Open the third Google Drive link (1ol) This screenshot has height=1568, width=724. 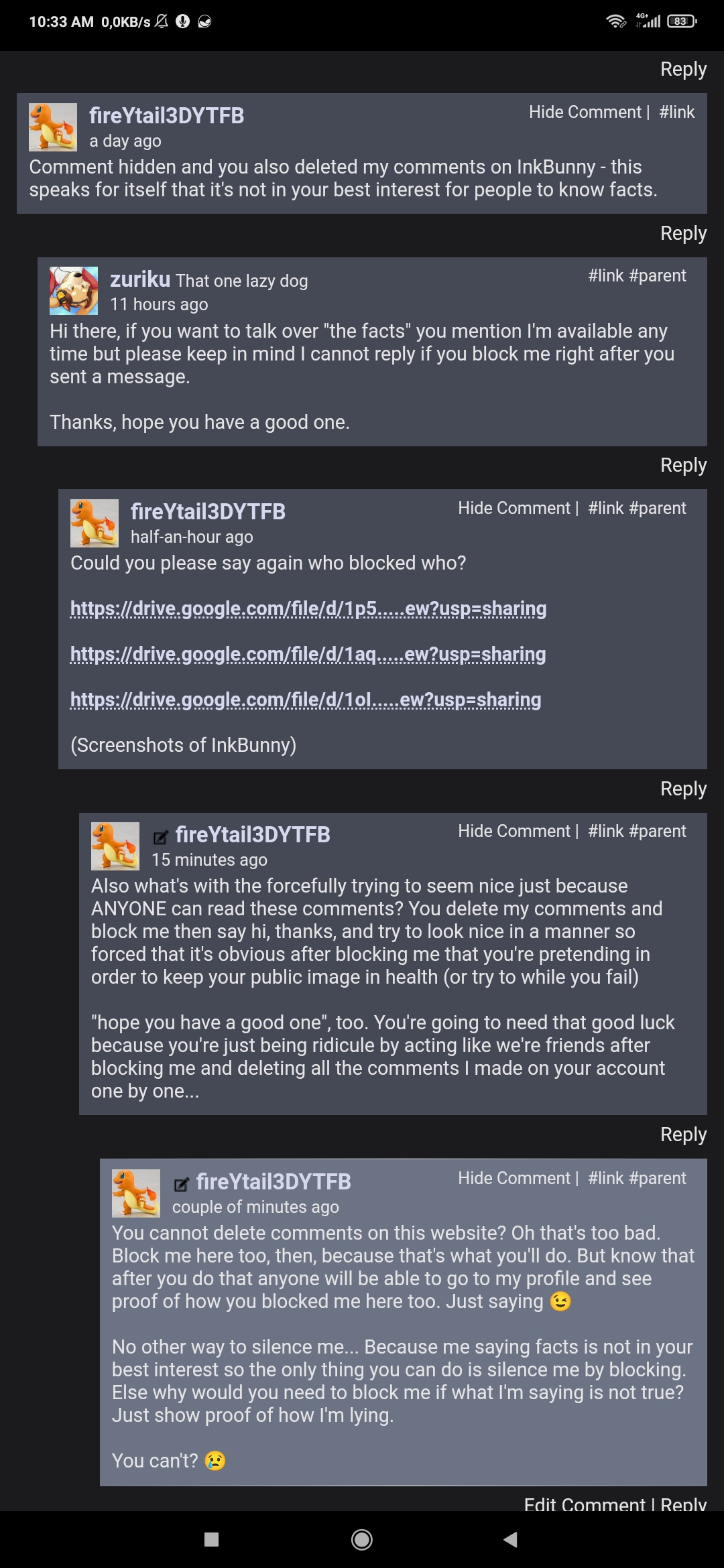point(306,700)
